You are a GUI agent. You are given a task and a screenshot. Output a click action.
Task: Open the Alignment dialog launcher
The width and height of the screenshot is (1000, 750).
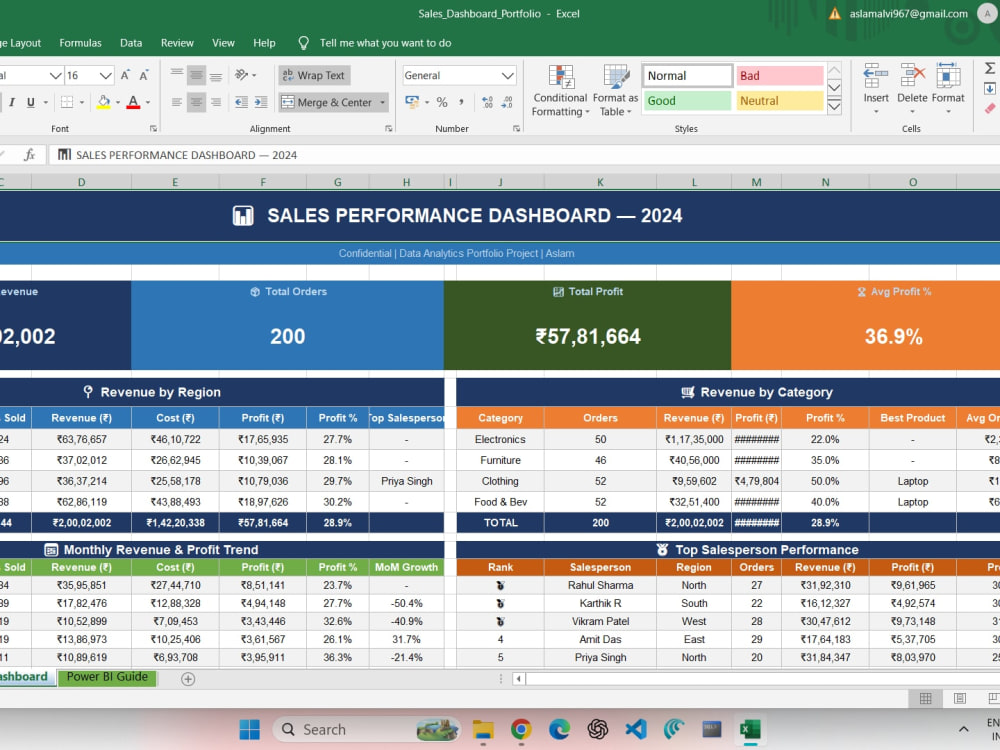click(x=388, y=129)
